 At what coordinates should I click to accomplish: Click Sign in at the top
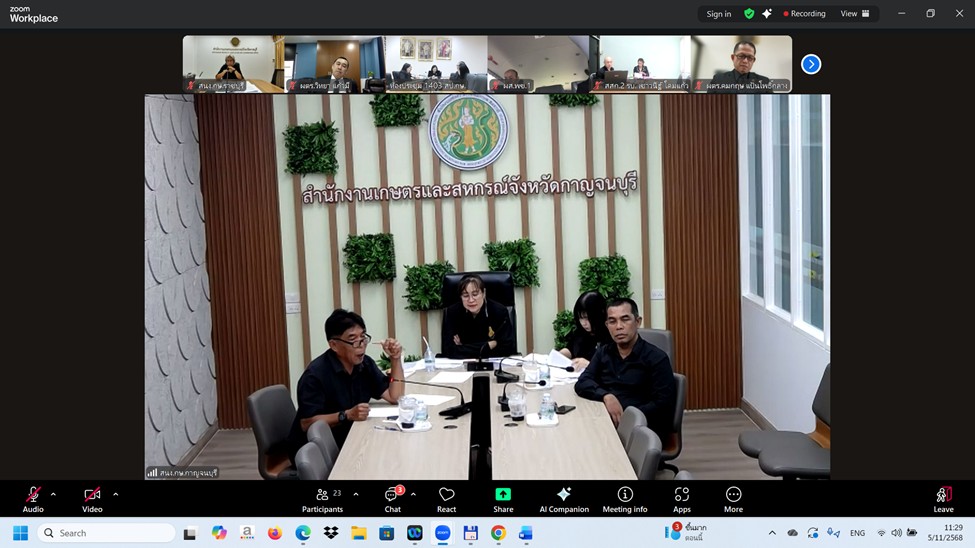point(718,14)
